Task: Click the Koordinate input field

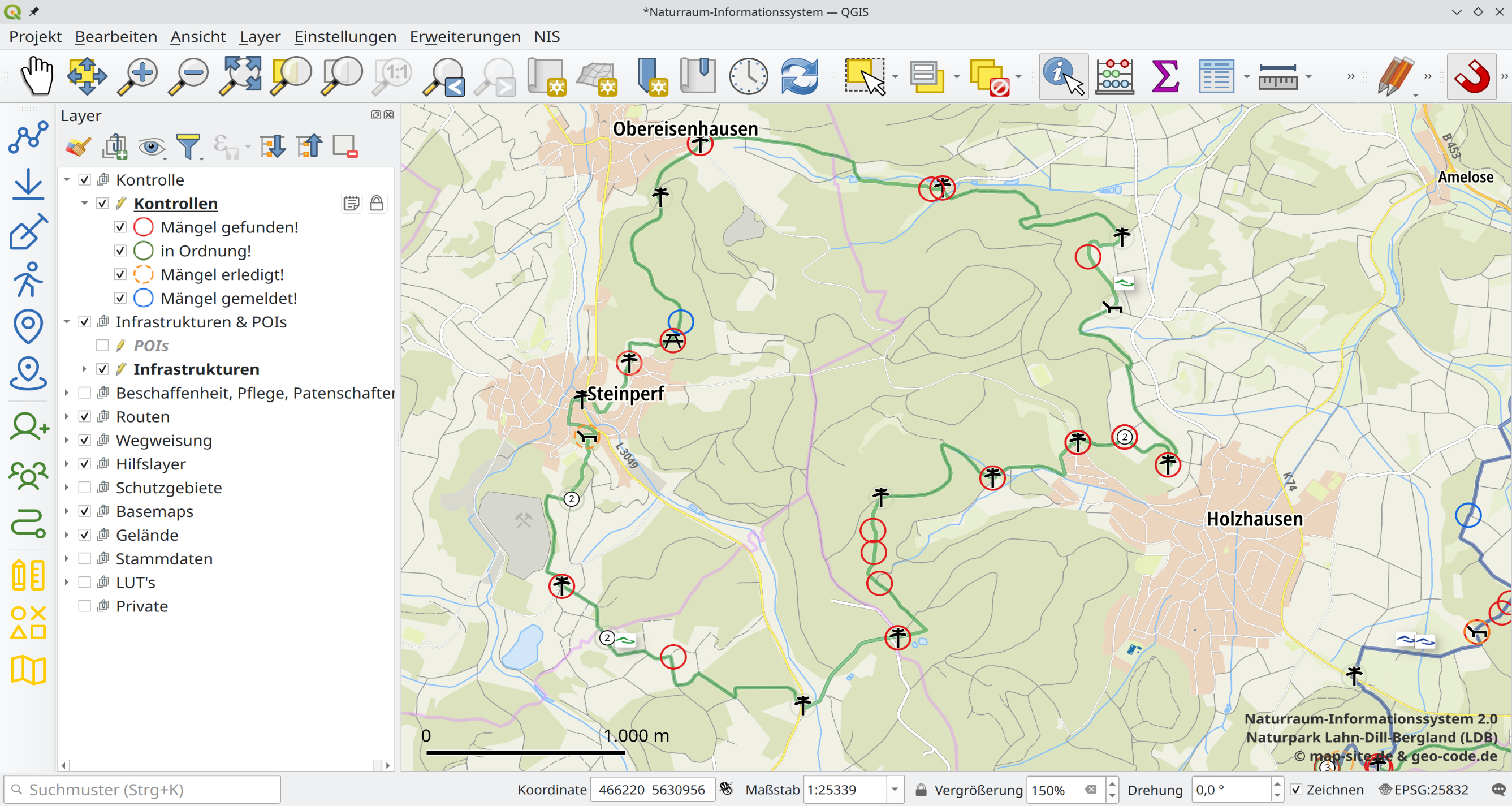Action: [652, 790]
